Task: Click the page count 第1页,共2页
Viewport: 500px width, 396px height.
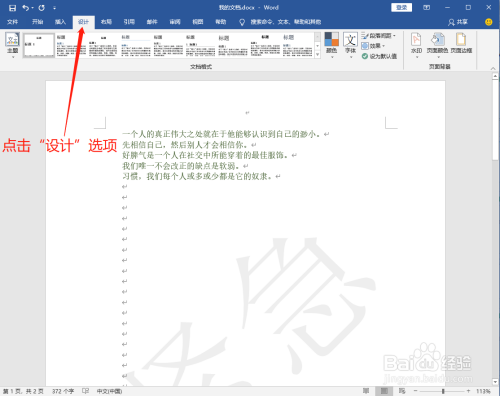Action: [x=23, y=391]
